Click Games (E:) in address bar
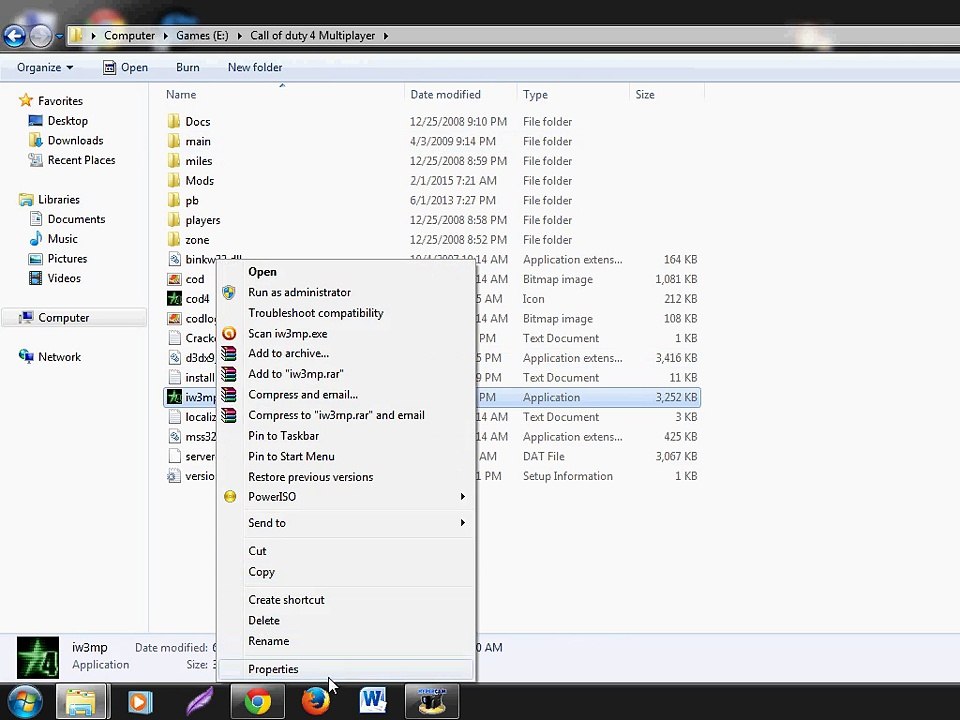Screen dimensions: 960x720 (x=202, y=36)
